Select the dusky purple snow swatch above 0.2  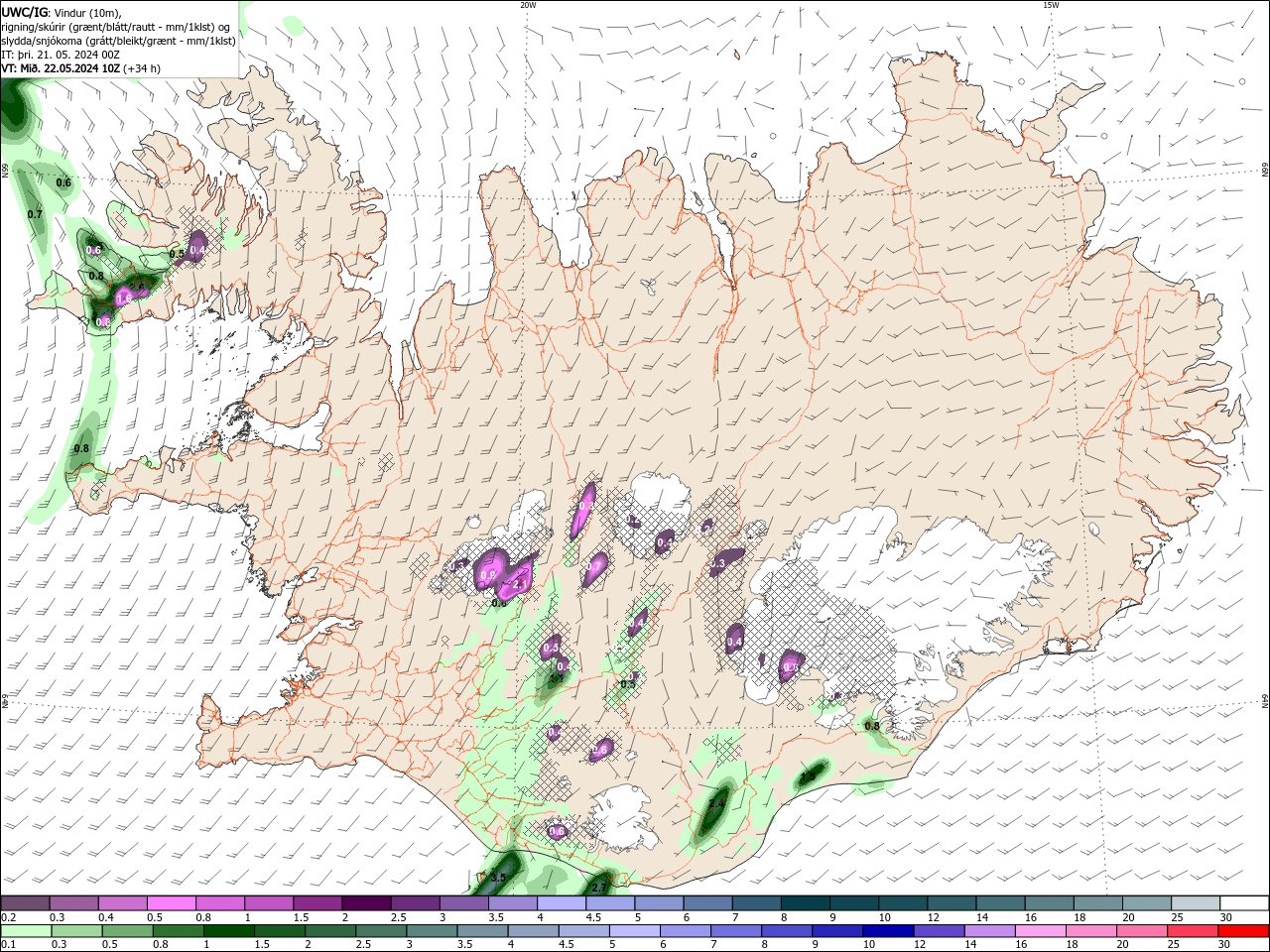tap(25, 902)
